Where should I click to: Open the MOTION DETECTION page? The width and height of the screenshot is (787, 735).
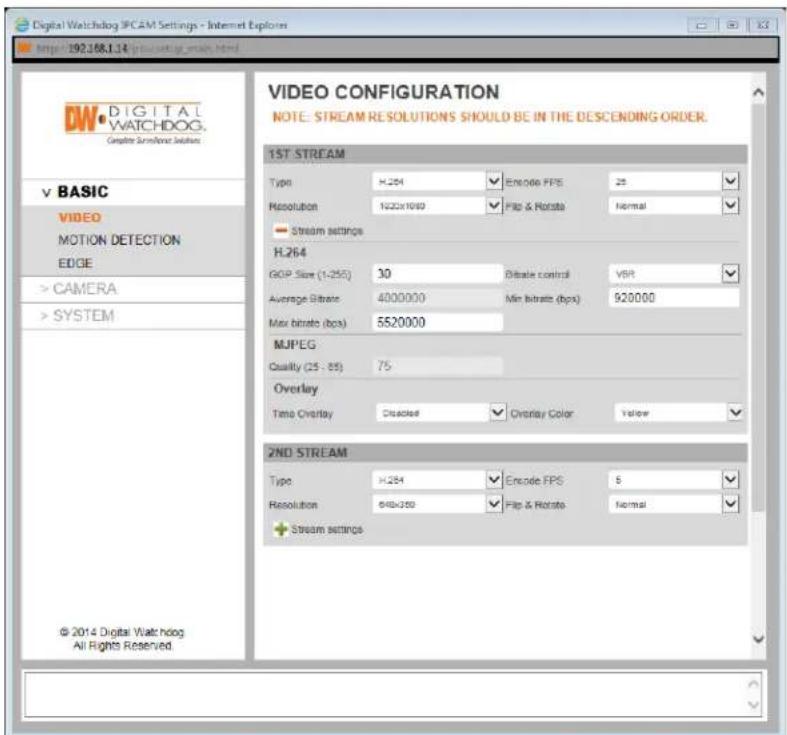pyautogui.click(x=119, y=240)
